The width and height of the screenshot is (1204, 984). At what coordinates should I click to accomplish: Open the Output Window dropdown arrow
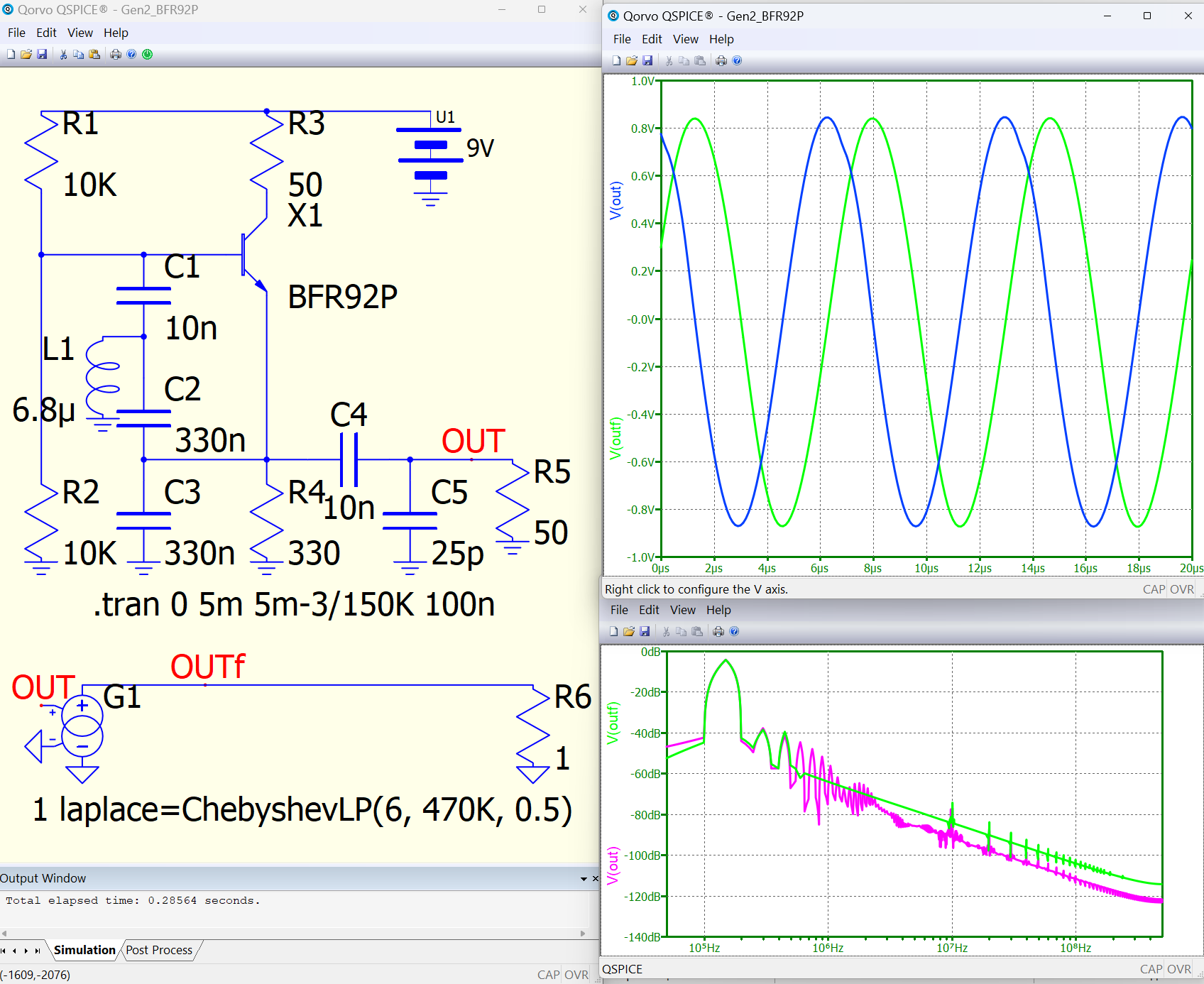(584, 879)
